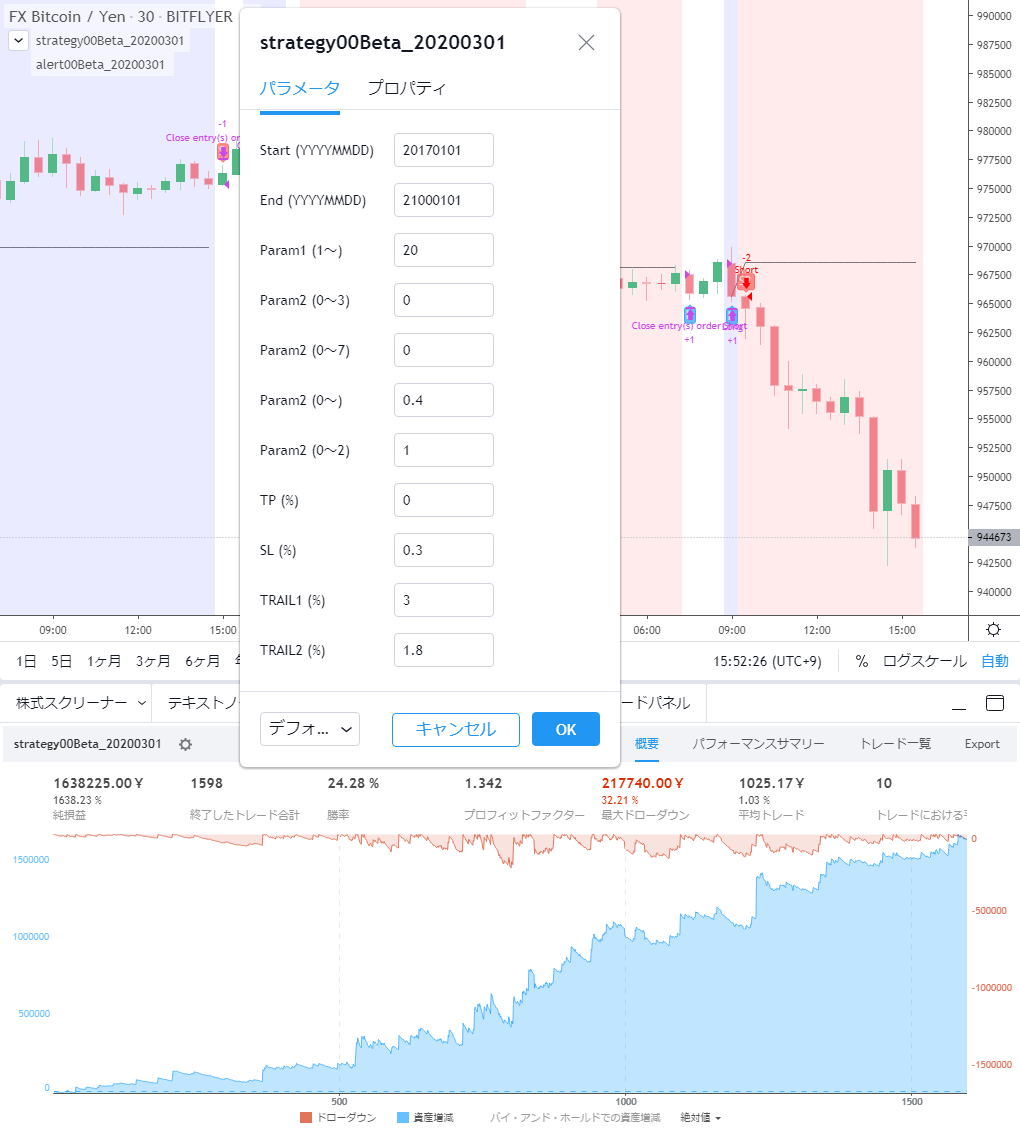Viewport: 1020px width, 1131px height.
Task: Click Export in the strategy tester
Action: [x=981, y=744]
